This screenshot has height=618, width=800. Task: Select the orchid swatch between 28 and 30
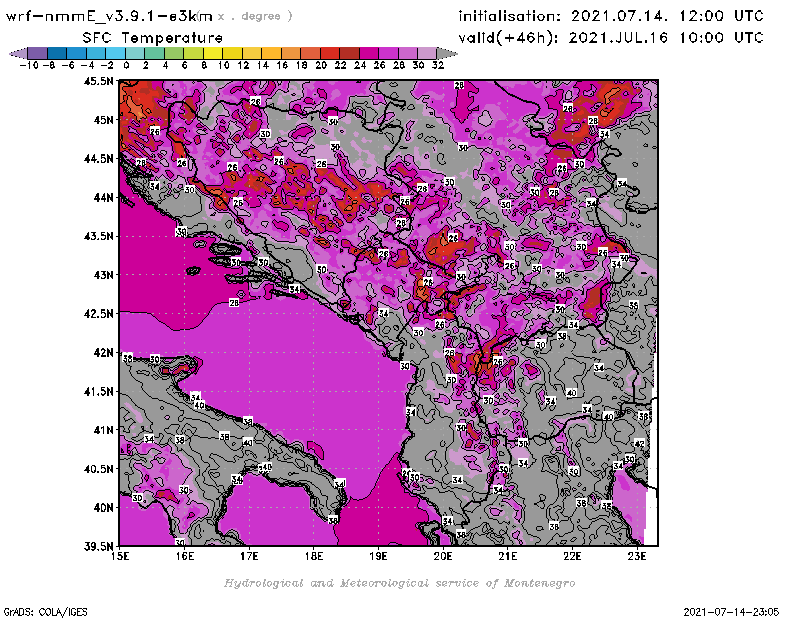coord(408,54)
